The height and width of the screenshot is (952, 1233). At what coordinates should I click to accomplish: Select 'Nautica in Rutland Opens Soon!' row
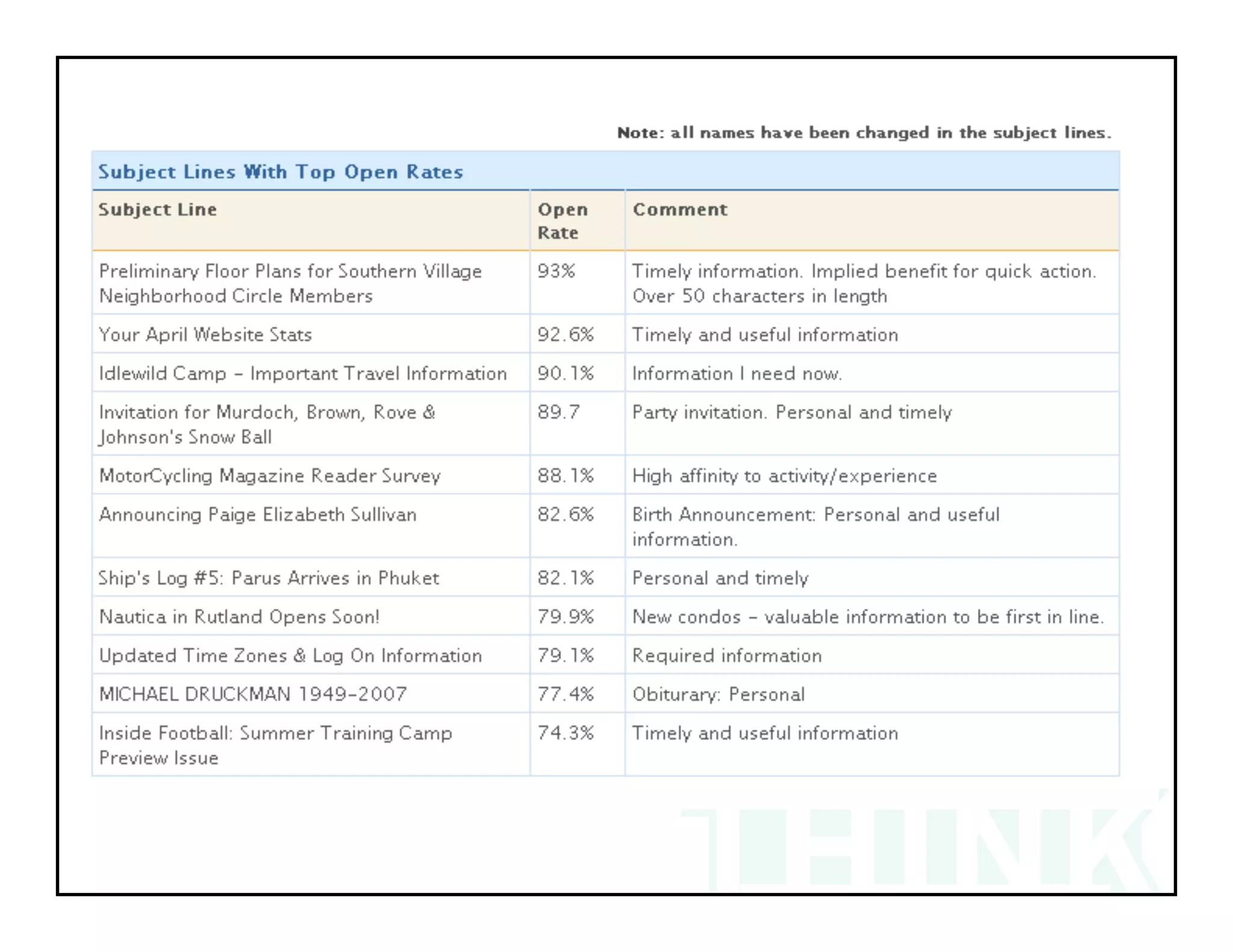239,617
